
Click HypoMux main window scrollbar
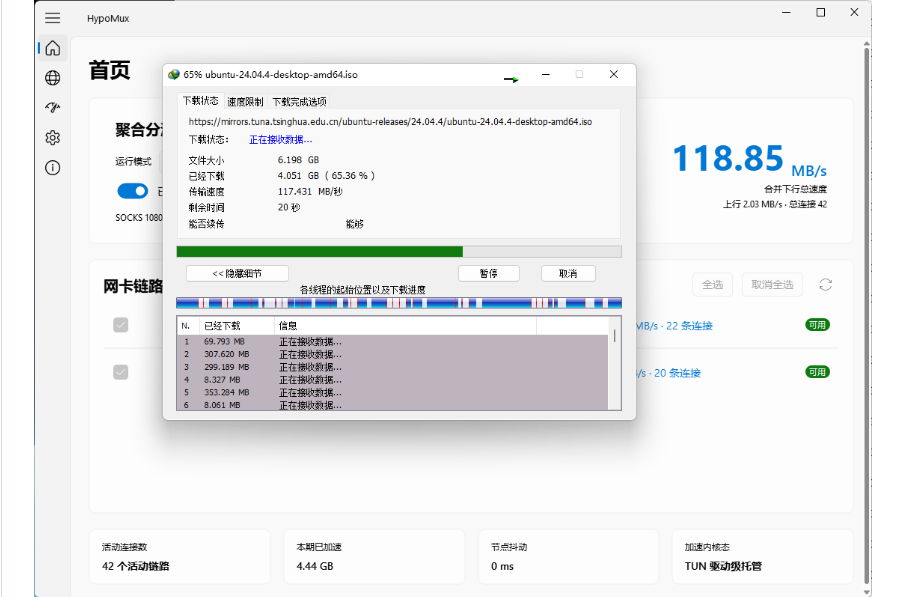coord(866,318)
